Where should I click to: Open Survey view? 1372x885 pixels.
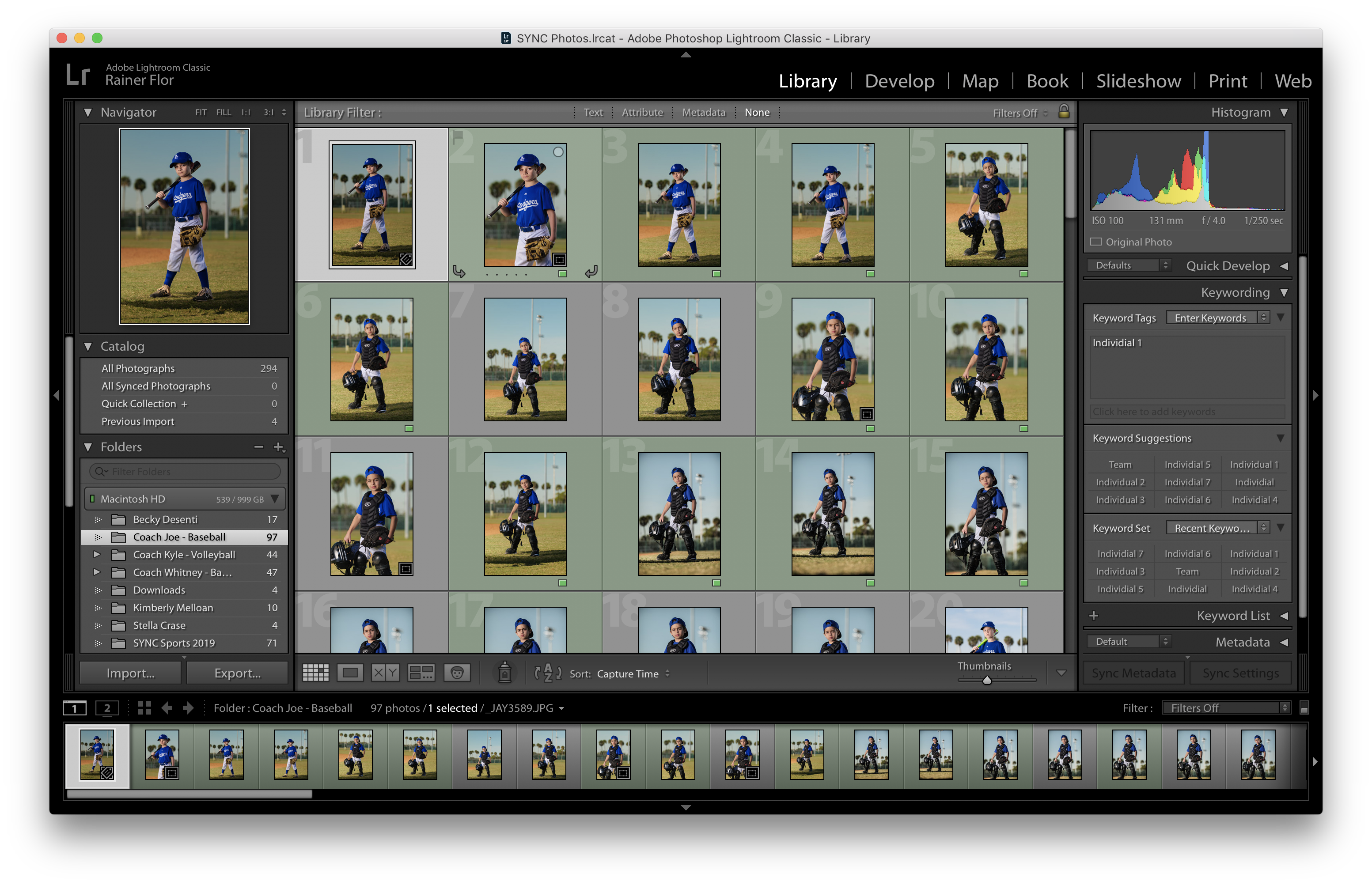point(421,673)
